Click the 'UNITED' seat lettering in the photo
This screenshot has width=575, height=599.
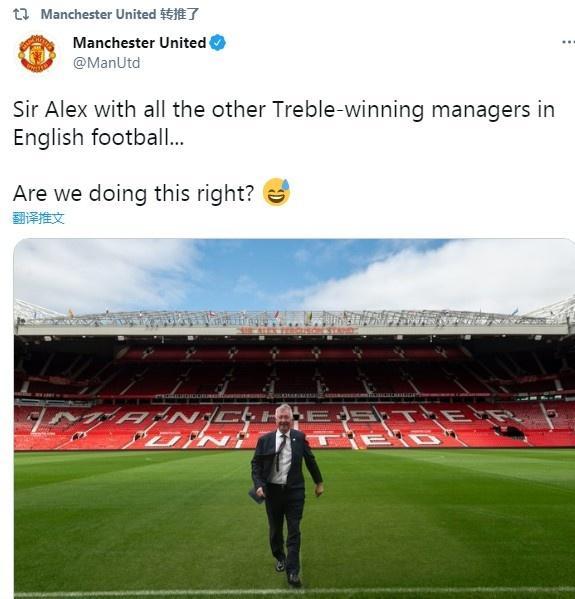(x=292, y=440)
